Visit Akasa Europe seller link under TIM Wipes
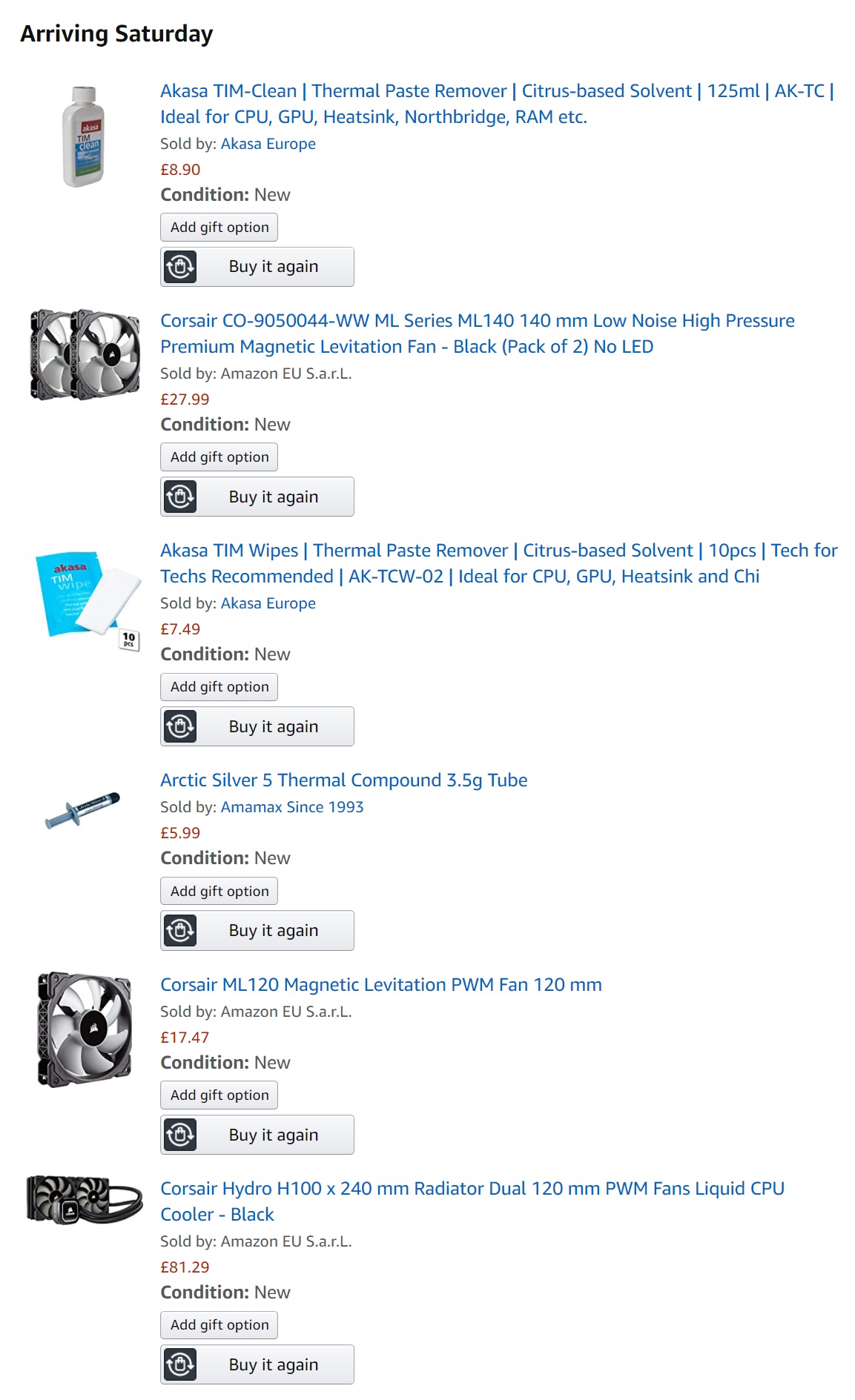This screenshot has width=855, height=1400. (x=268, y=603)
